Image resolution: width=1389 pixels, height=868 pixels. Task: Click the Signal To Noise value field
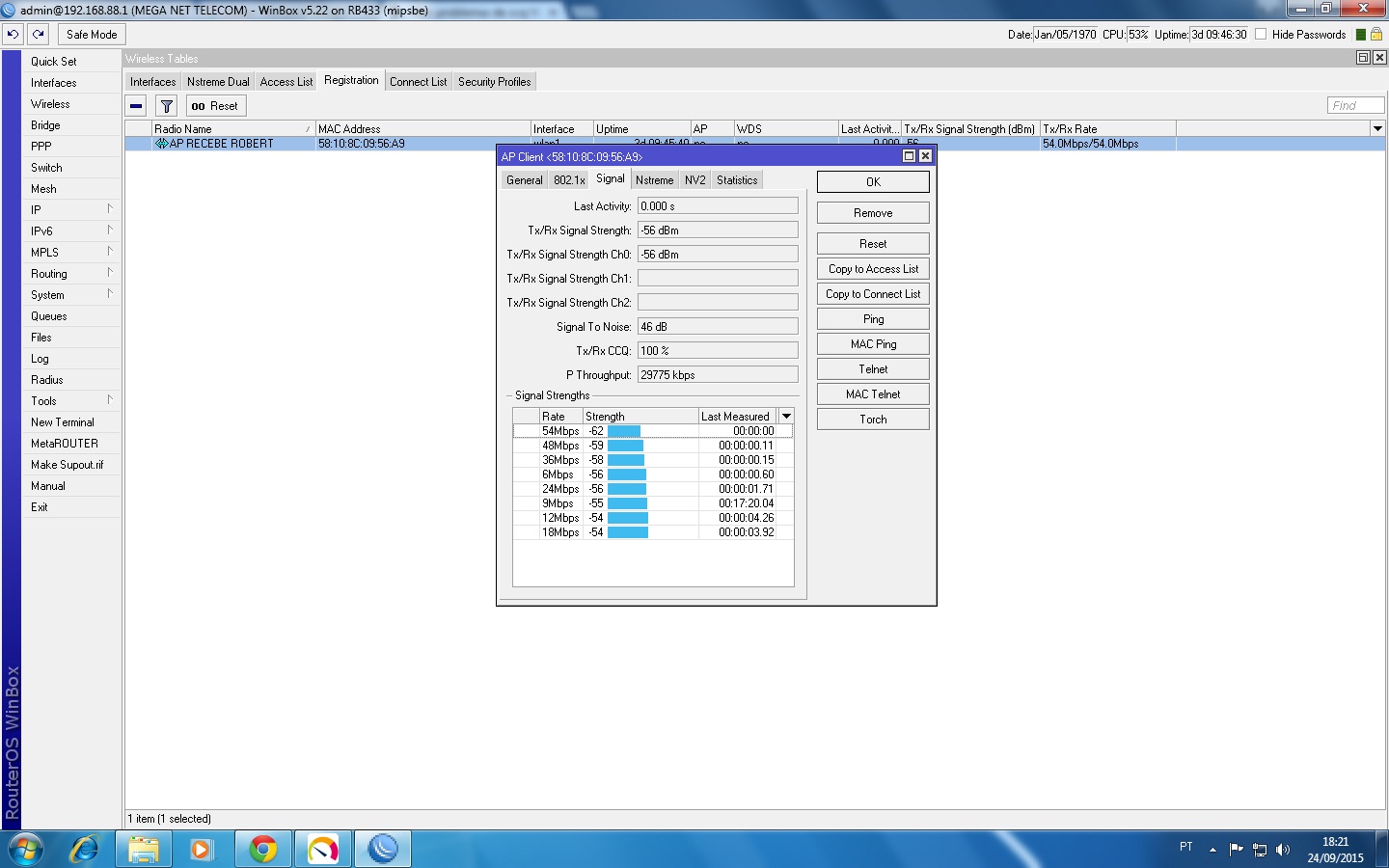718,326
